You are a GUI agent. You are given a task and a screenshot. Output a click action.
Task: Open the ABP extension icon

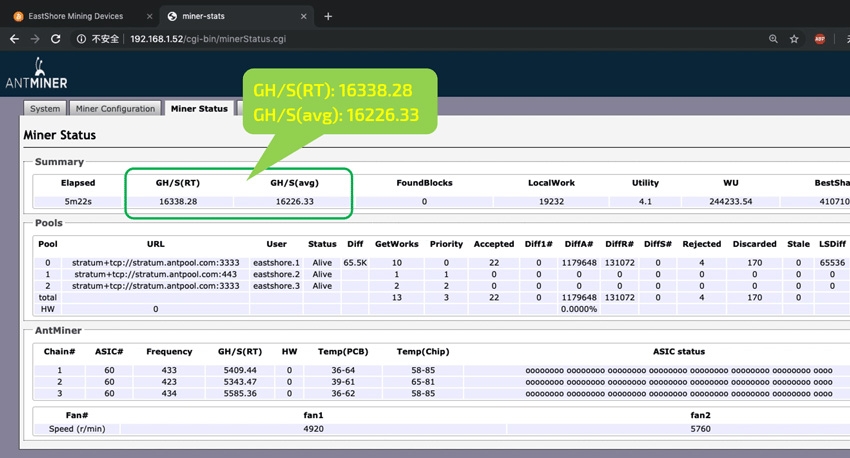pyautogui.click(x=820, y=39)
